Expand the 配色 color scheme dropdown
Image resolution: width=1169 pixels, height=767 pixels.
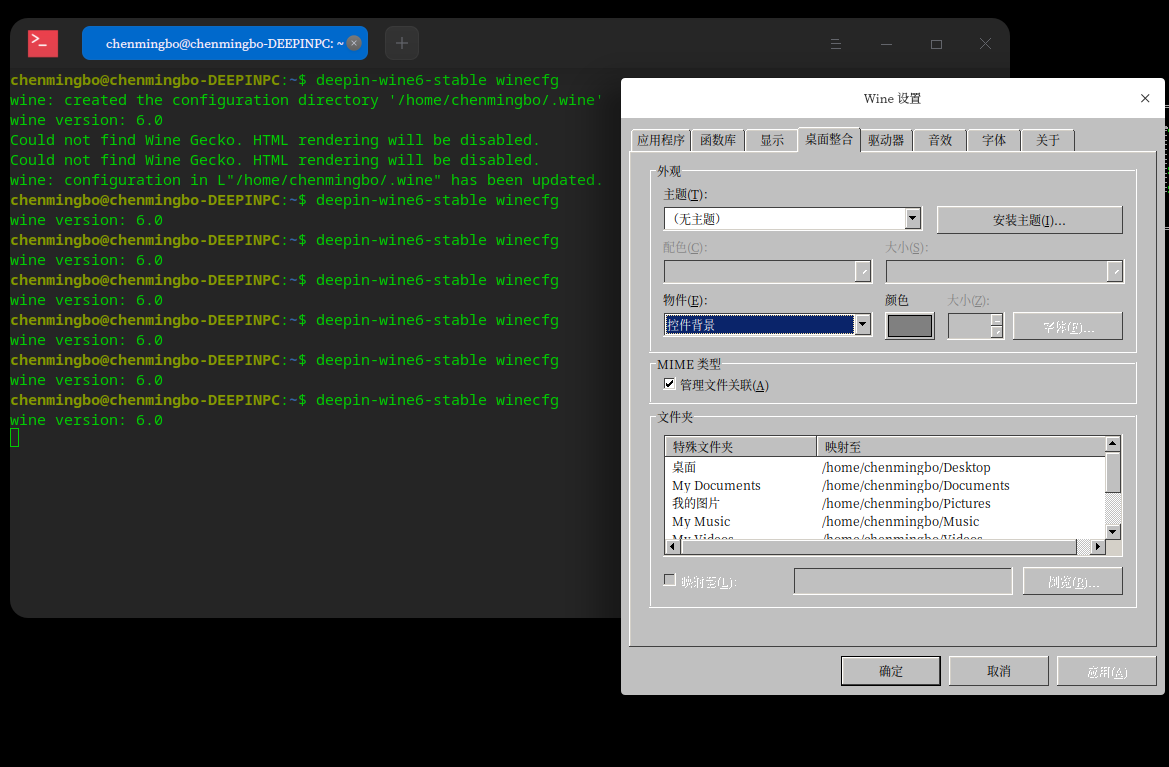(x=862, y=272)
